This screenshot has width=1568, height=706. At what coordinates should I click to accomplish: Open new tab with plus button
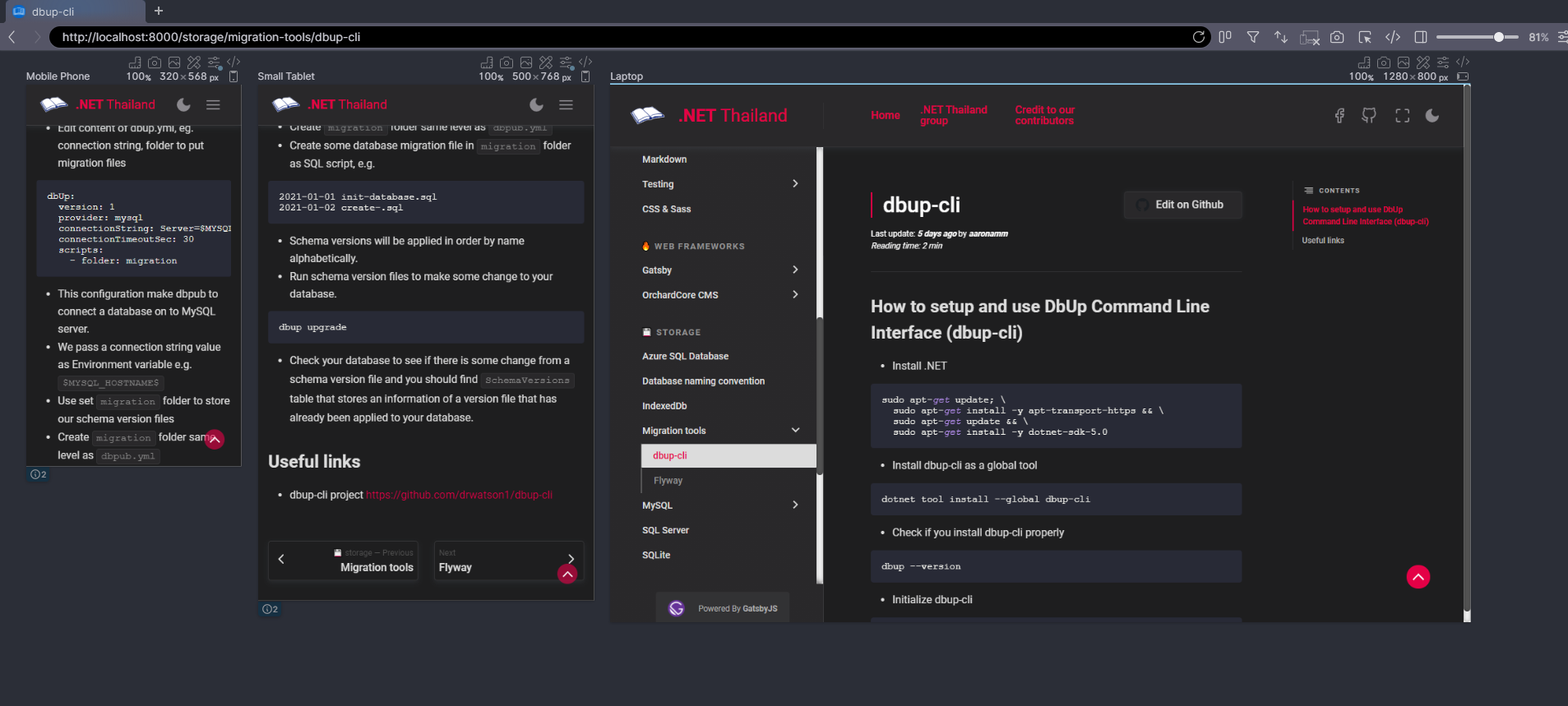pos(159,11)
